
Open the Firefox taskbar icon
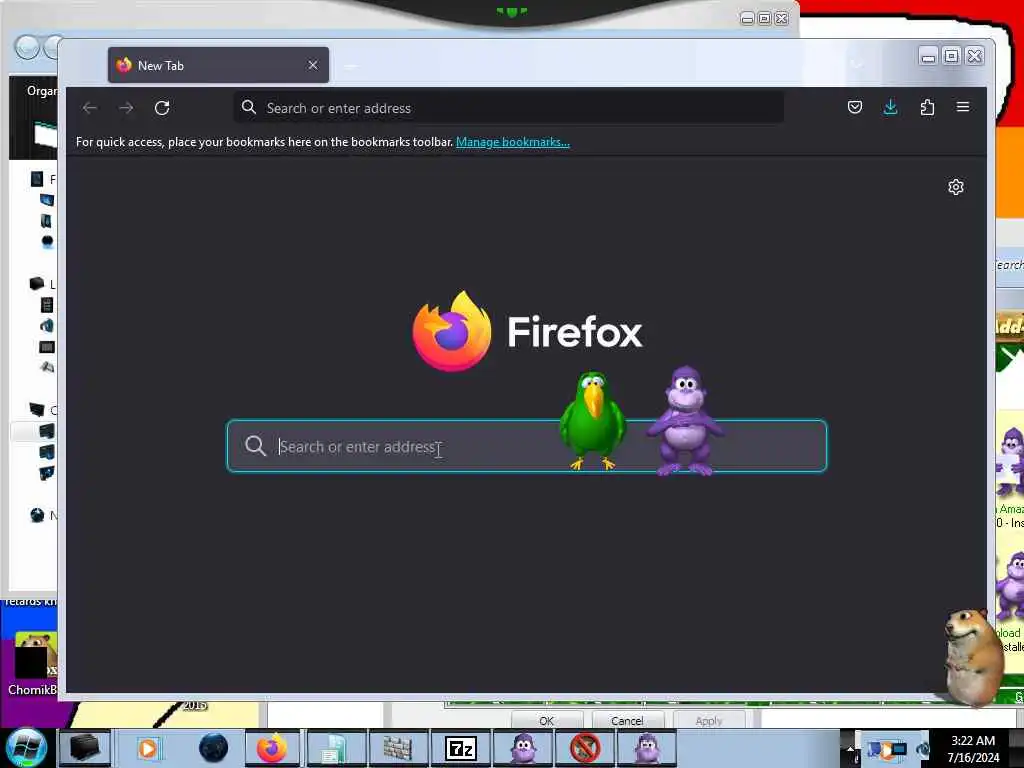[x=272, y=748]
